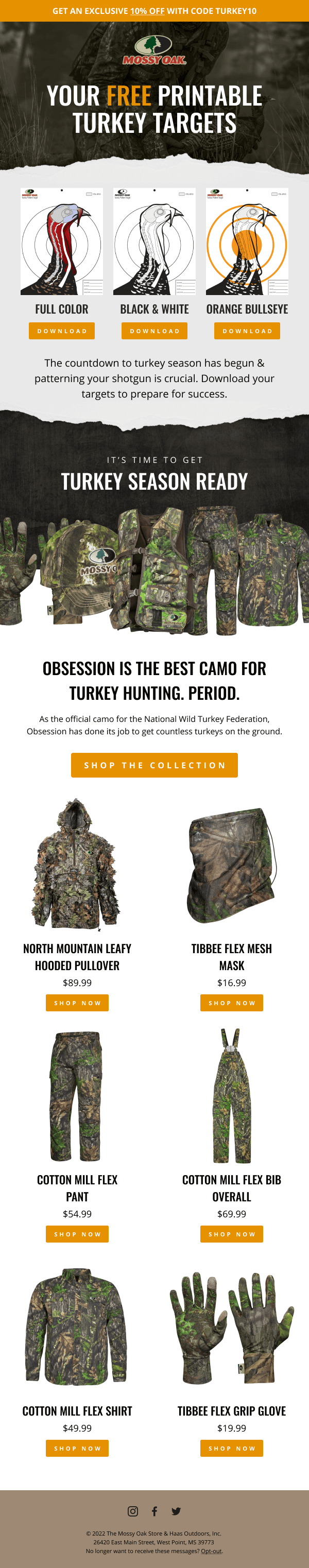Click the Opt-out link in footer
The height and width of the screenshot is (1568, 309).
click(211, 1551)
